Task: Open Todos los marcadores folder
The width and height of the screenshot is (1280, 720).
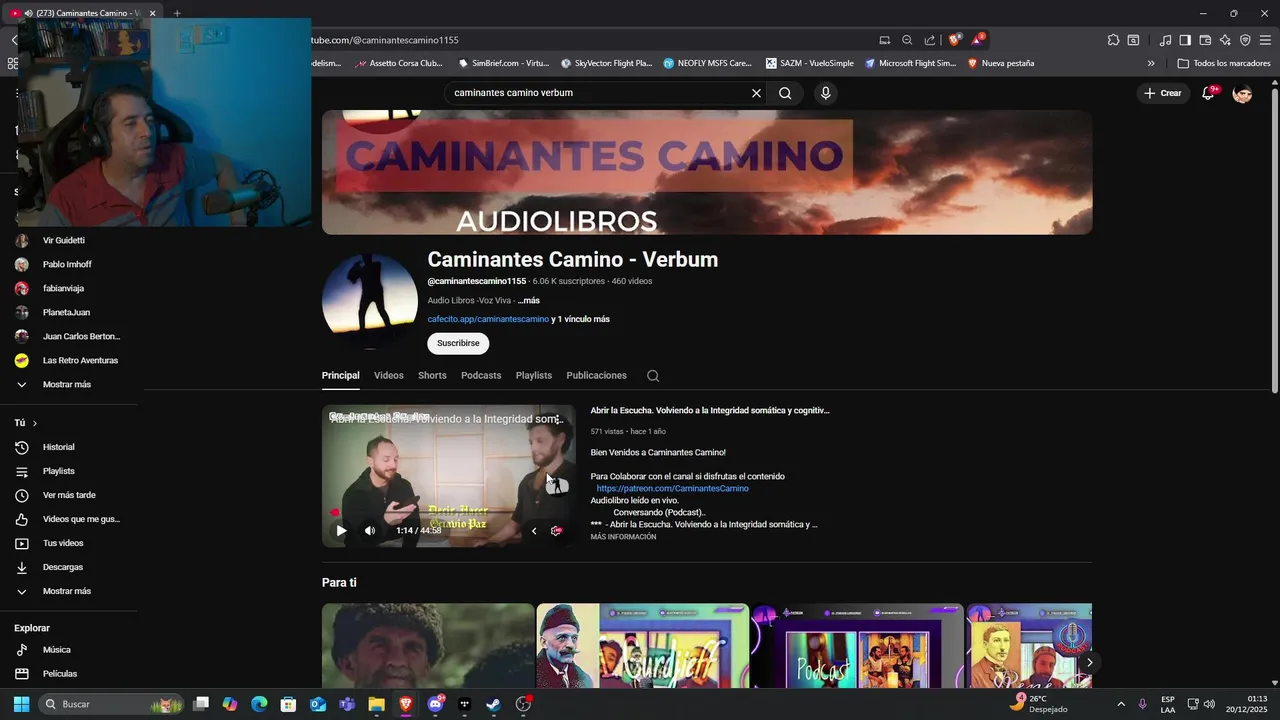Action: coord(1224,63)
